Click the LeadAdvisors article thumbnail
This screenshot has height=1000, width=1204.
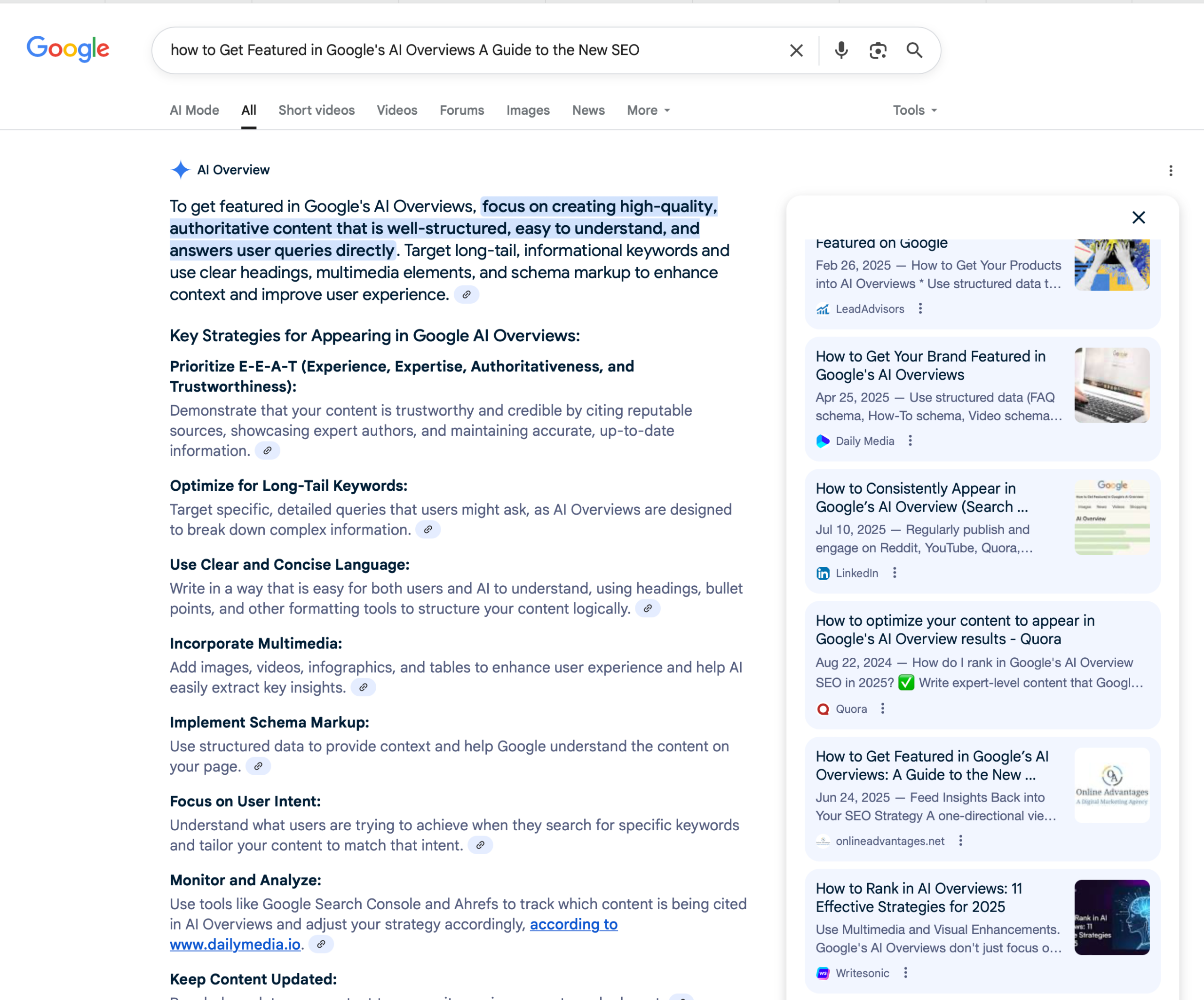coord(1112,265)
